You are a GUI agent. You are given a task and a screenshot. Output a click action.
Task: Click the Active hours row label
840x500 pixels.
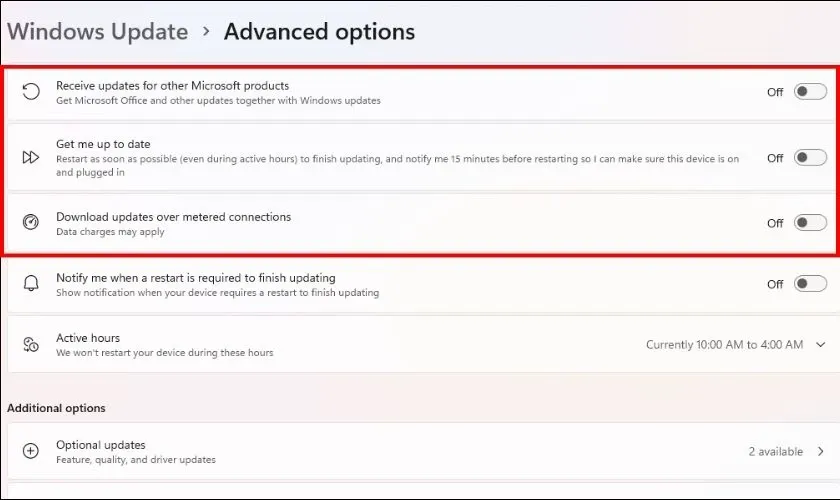point(88,338)
